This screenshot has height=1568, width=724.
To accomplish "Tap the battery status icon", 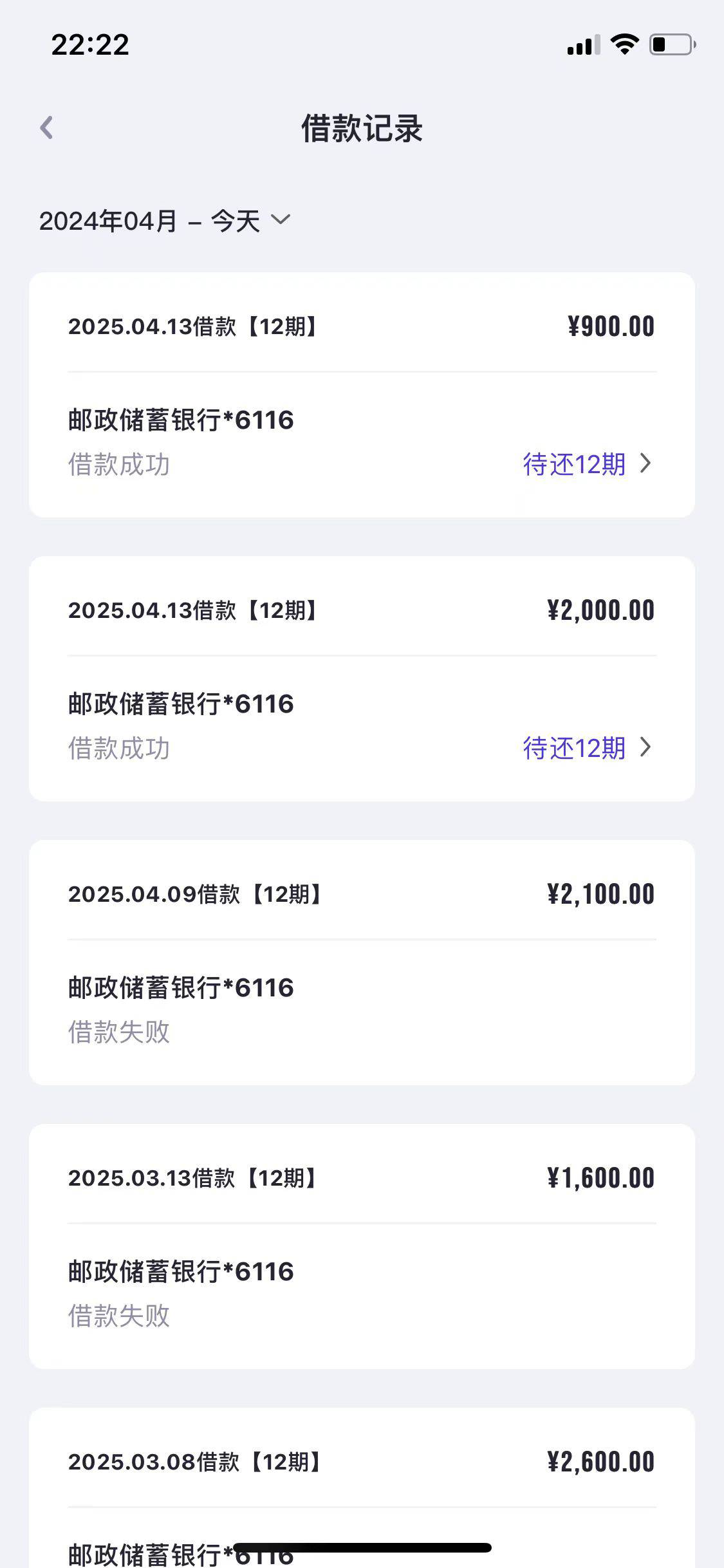I will 673,44.
